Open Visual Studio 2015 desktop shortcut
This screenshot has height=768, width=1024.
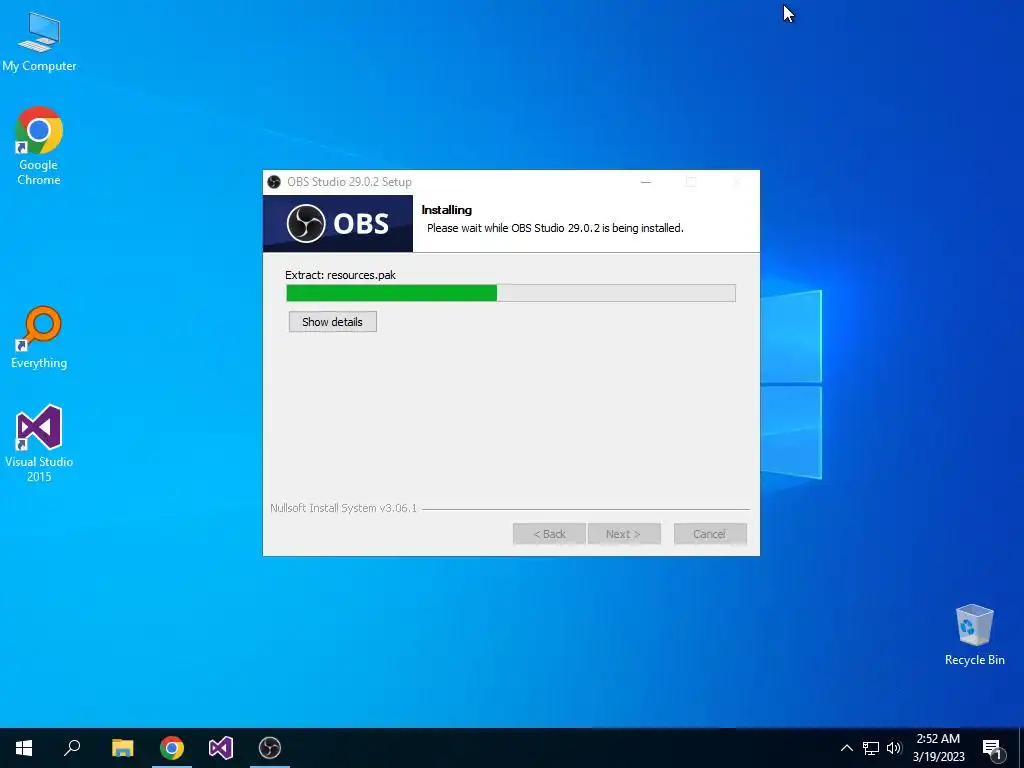point(39,443)
